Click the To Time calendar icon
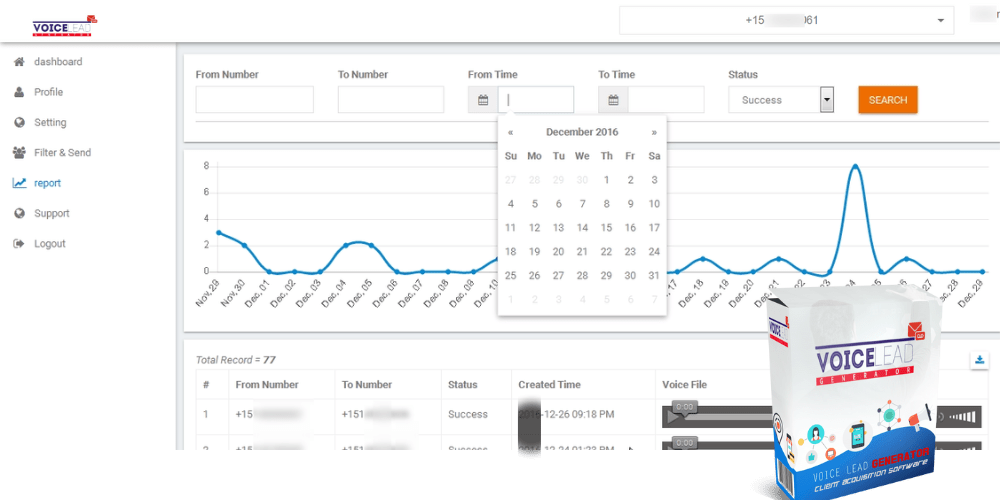Image resolution: width=1000 pixels, height=500 pixels. (x=613, y=100)
